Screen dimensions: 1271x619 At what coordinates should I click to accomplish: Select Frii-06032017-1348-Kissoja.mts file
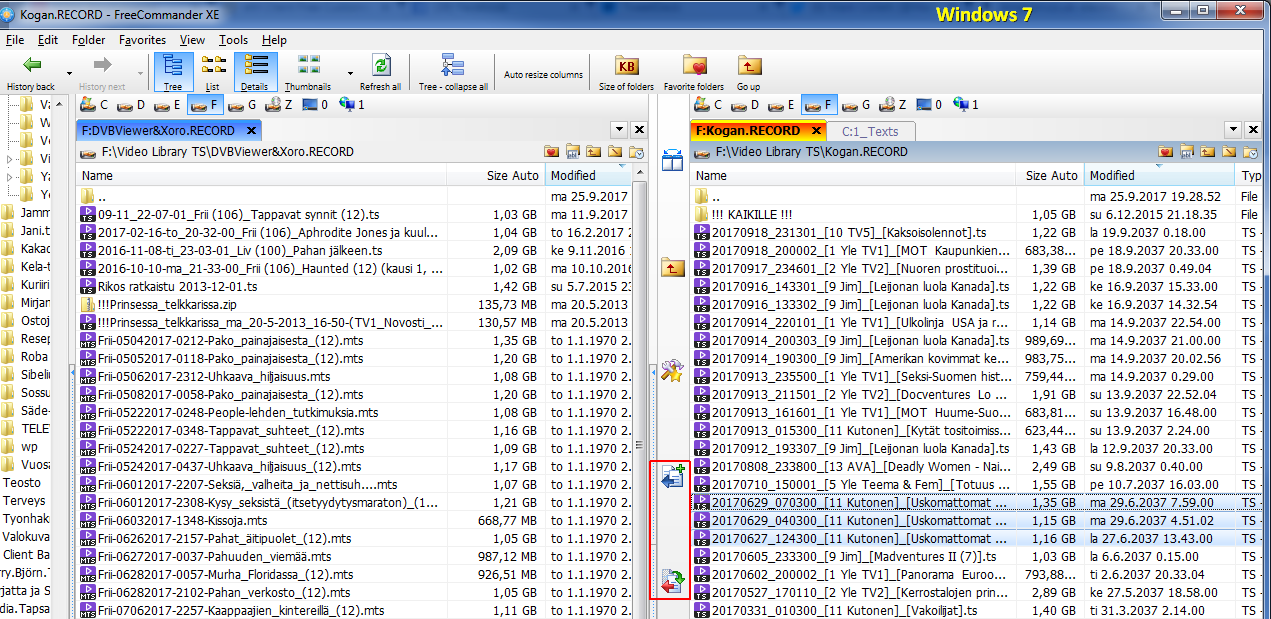coord(183,521)
